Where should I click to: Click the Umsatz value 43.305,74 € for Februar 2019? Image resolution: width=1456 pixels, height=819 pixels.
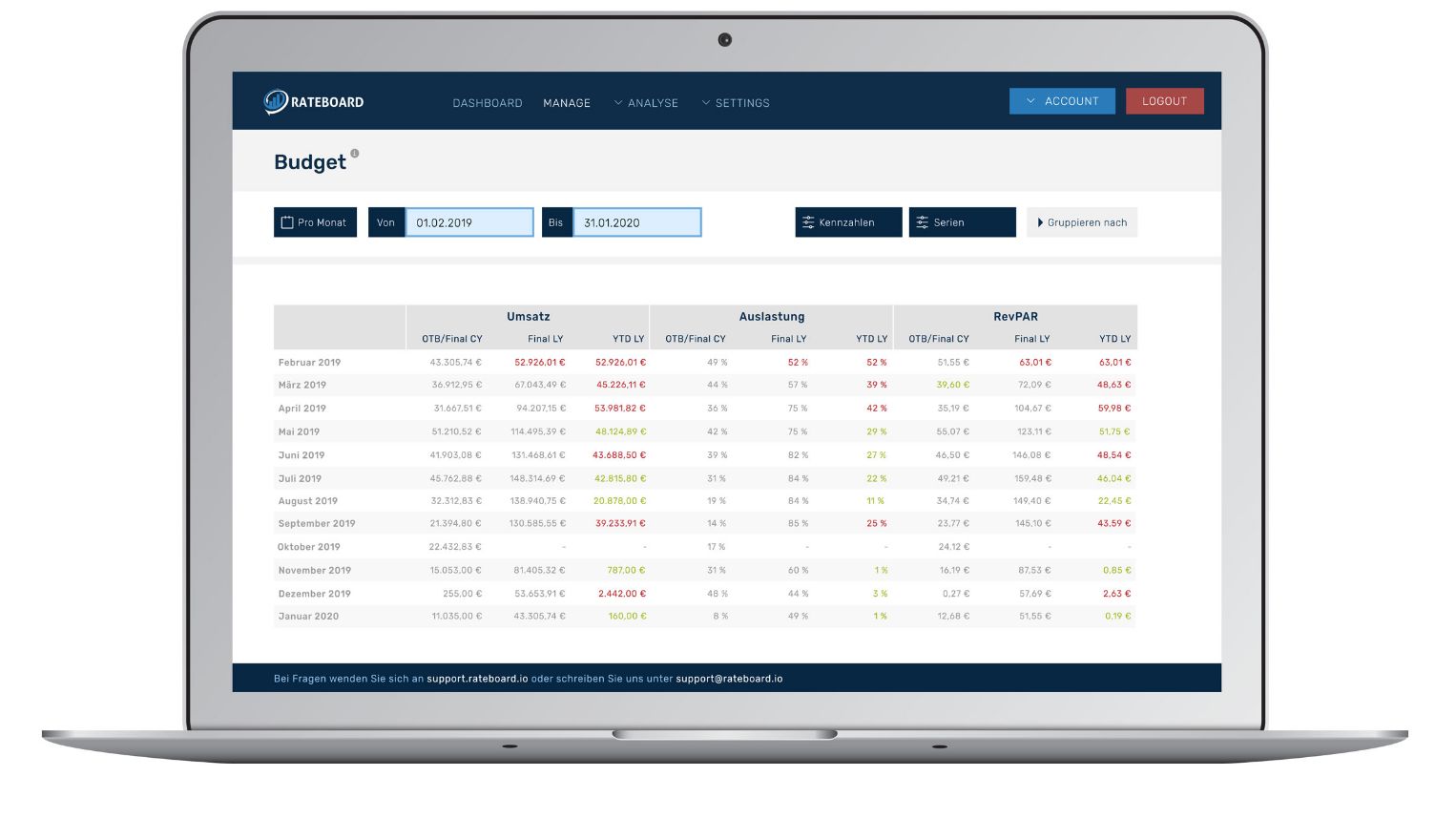(x=456, y=363)
